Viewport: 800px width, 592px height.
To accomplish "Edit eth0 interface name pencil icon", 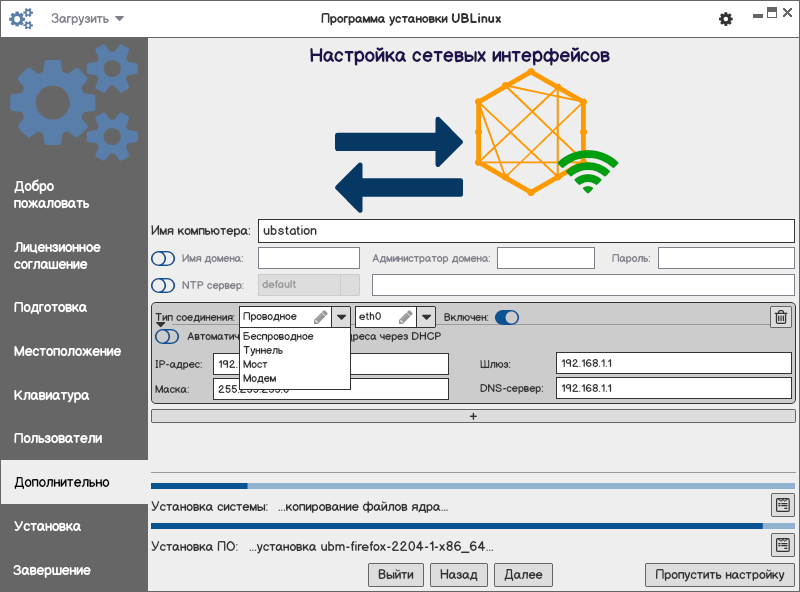I will pyautogui.click(x=406, y=317).
